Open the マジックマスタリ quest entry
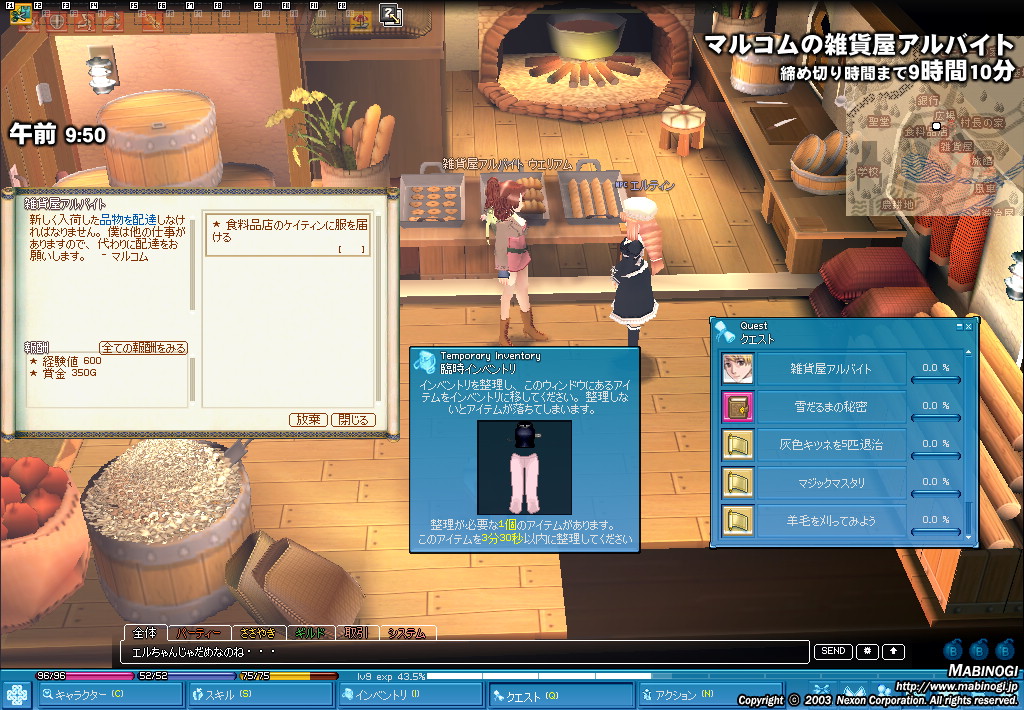This screenshot has height=710, width=1024. click(831, 482)
